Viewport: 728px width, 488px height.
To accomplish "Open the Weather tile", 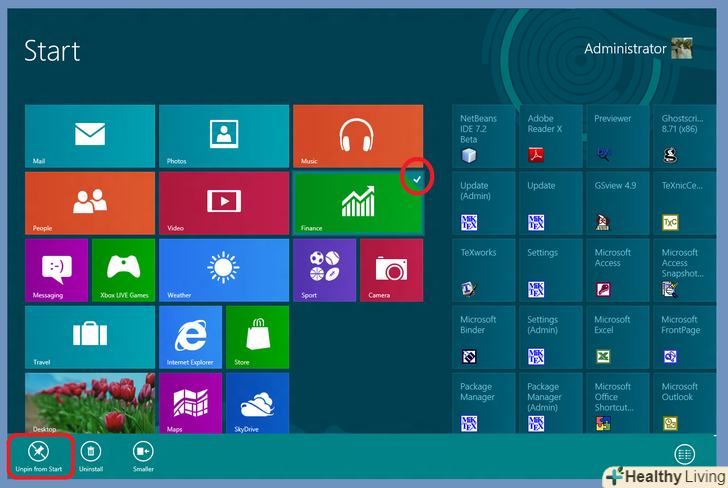I will pos(223,270).
